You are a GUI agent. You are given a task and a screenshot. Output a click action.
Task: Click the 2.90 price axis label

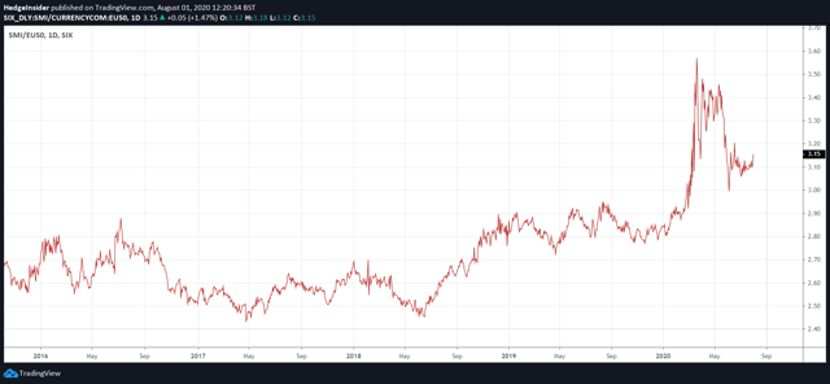point(814,213)
